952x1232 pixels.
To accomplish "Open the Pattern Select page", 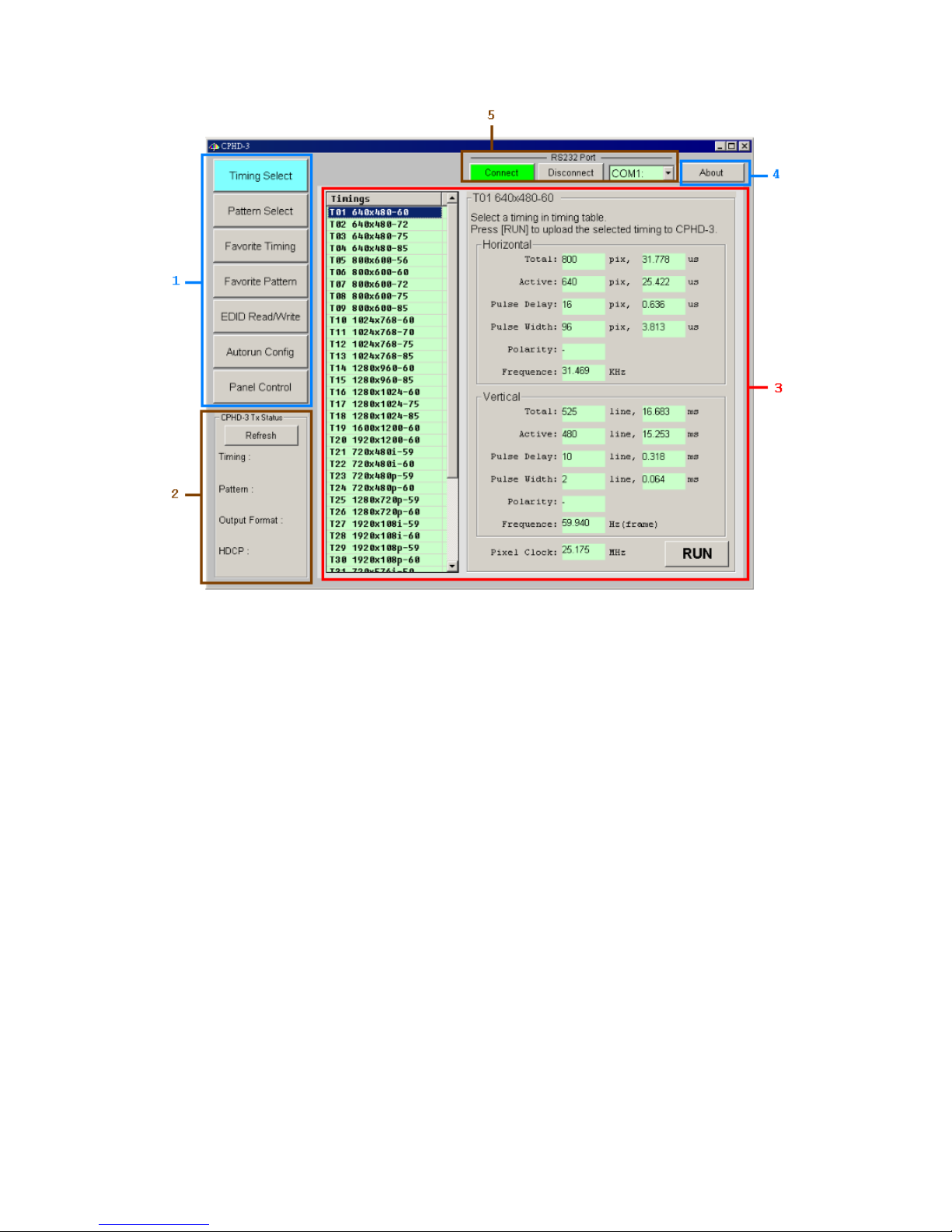I will [260, 211].
